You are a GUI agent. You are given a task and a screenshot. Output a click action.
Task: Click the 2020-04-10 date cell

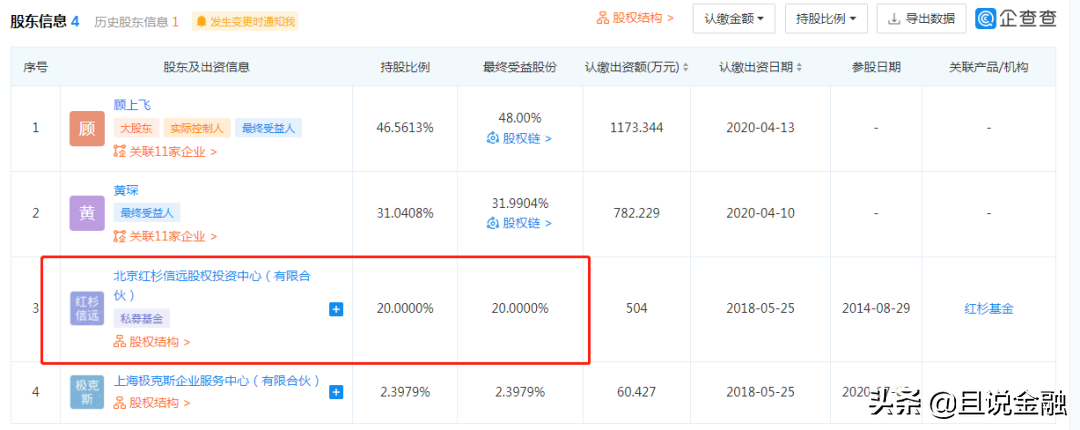(760, 213)
